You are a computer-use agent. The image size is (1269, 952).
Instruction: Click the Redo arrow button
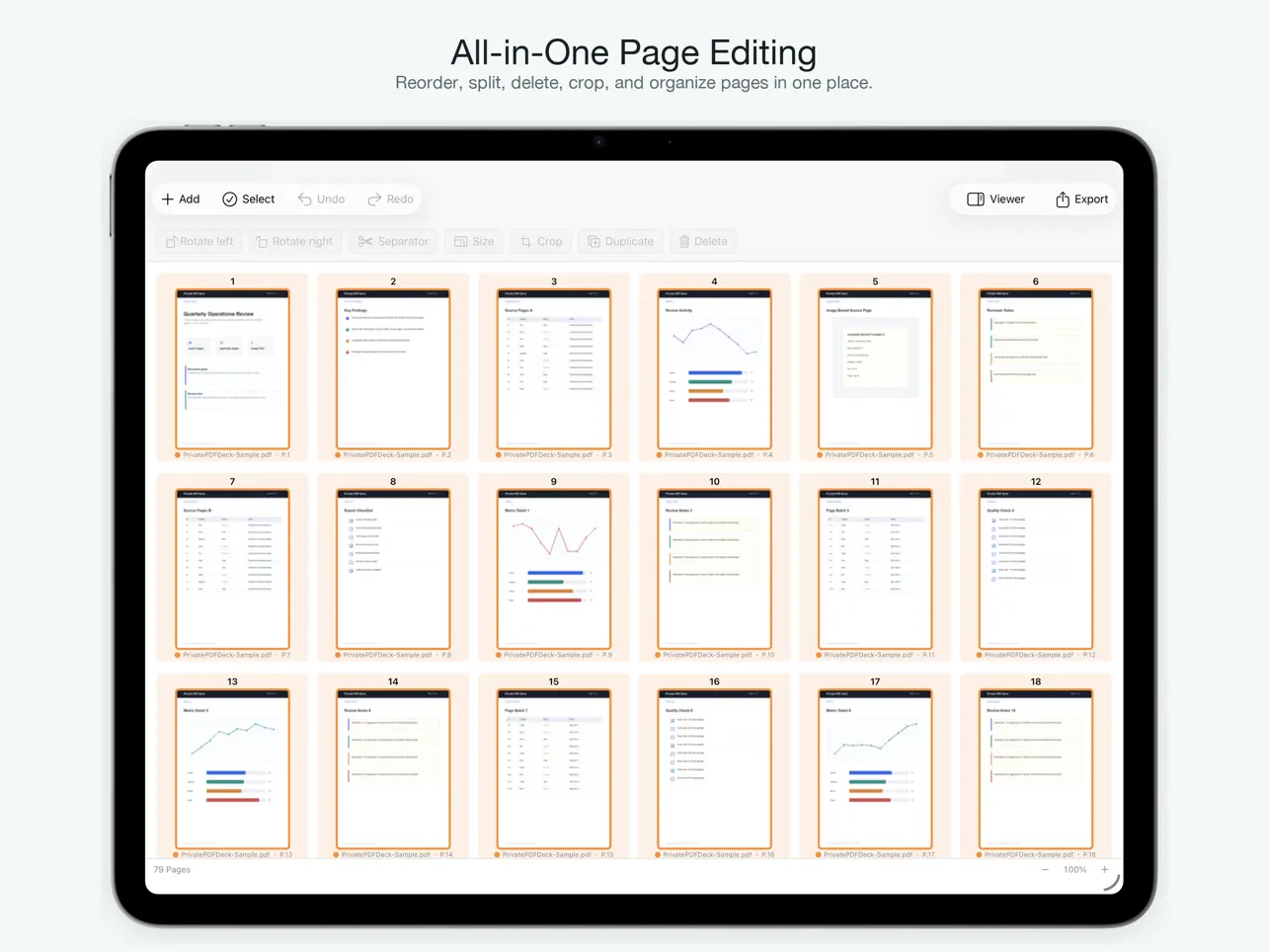[x=390, y=199]
